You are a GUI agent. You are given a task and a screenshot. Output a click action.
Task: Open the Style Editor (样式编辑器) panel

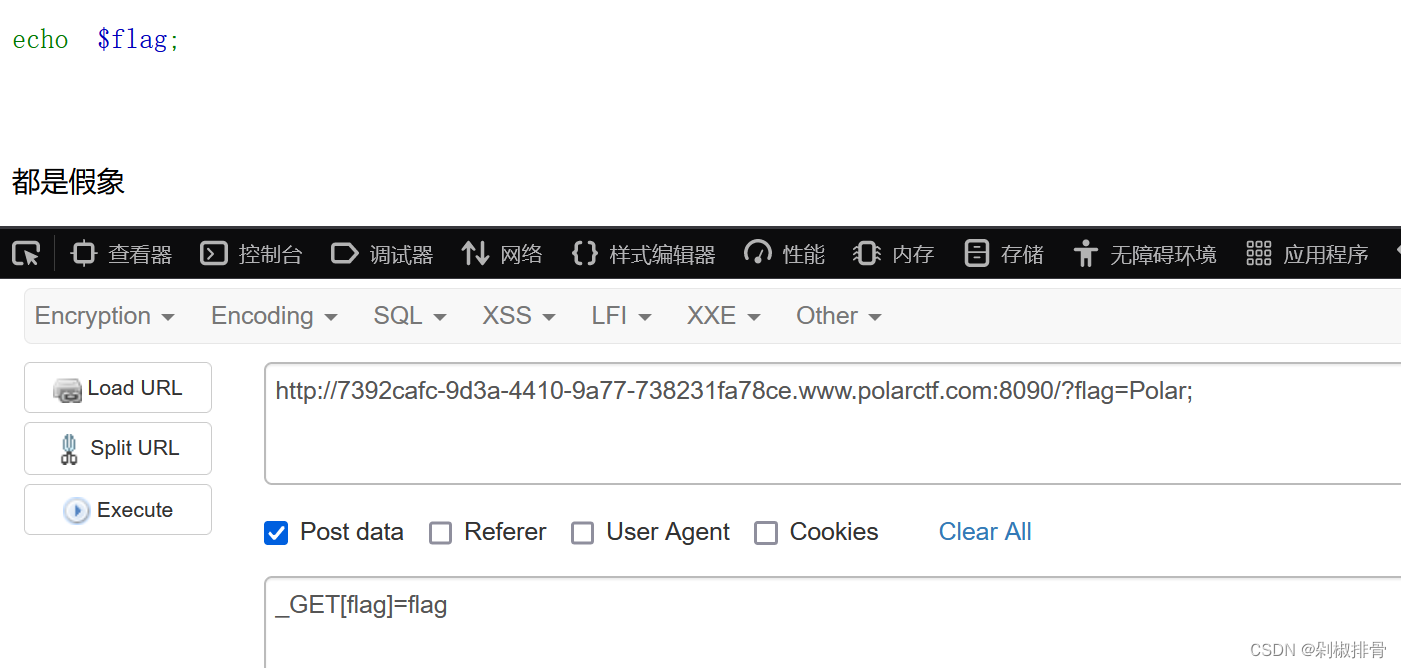[x=643, y=254]
